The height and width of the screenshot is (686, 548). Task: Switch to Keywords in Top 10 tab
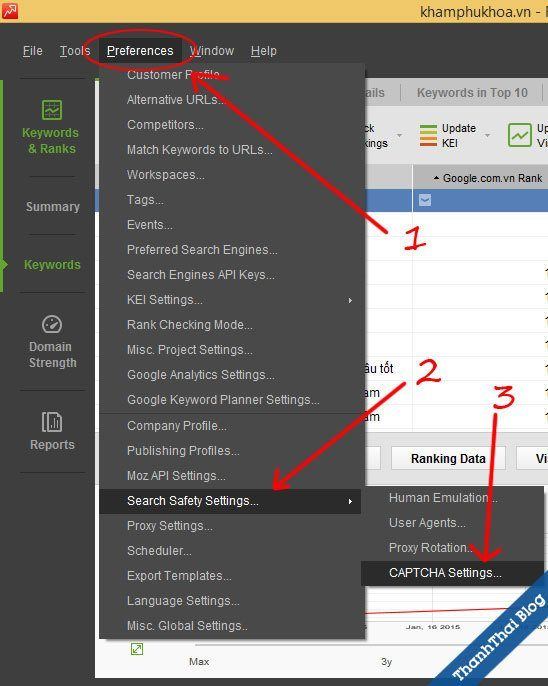tap(472, 93)
